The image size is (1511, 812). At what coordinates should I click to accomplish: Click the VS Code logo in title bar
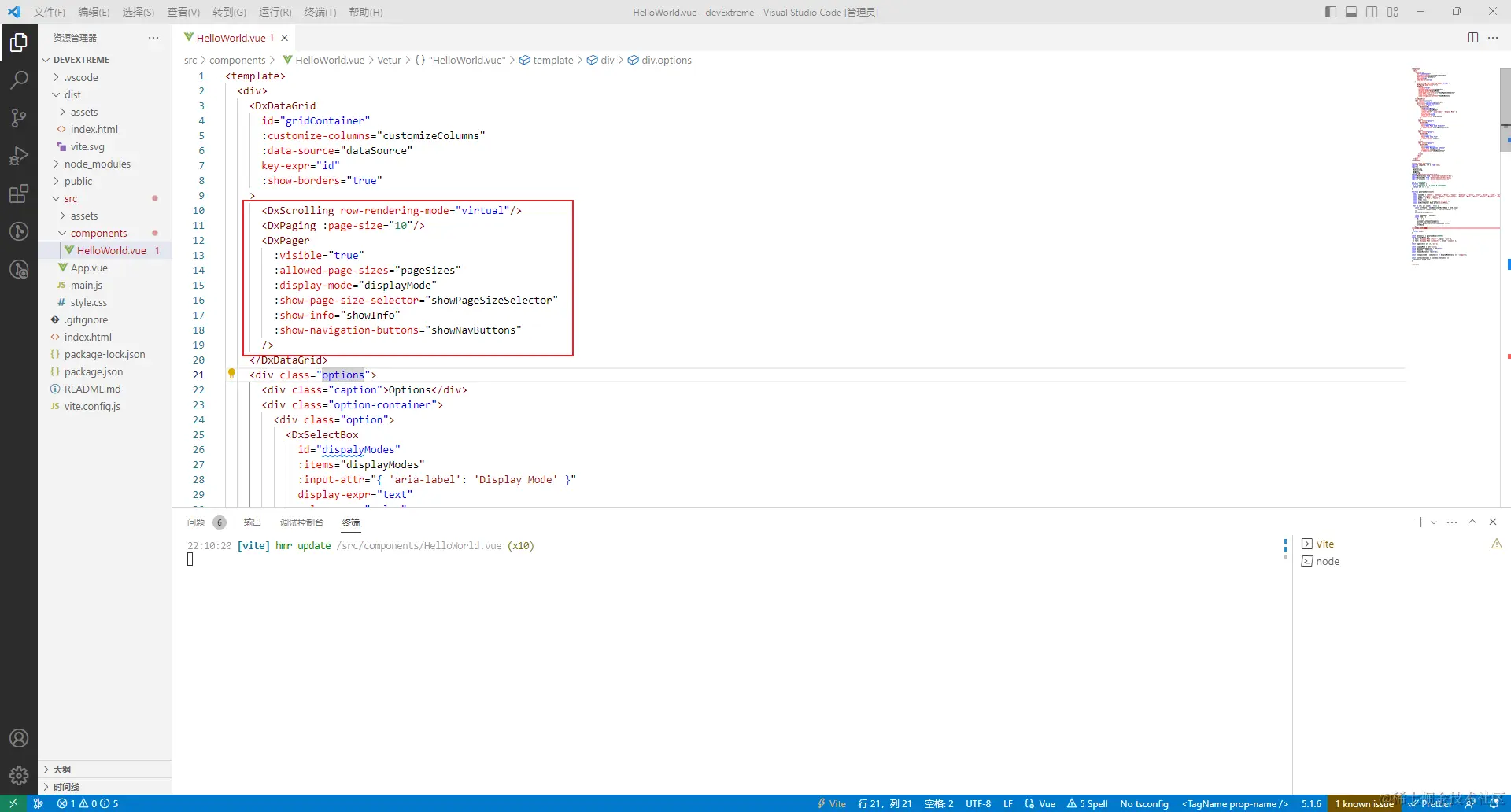pos(14,12)
